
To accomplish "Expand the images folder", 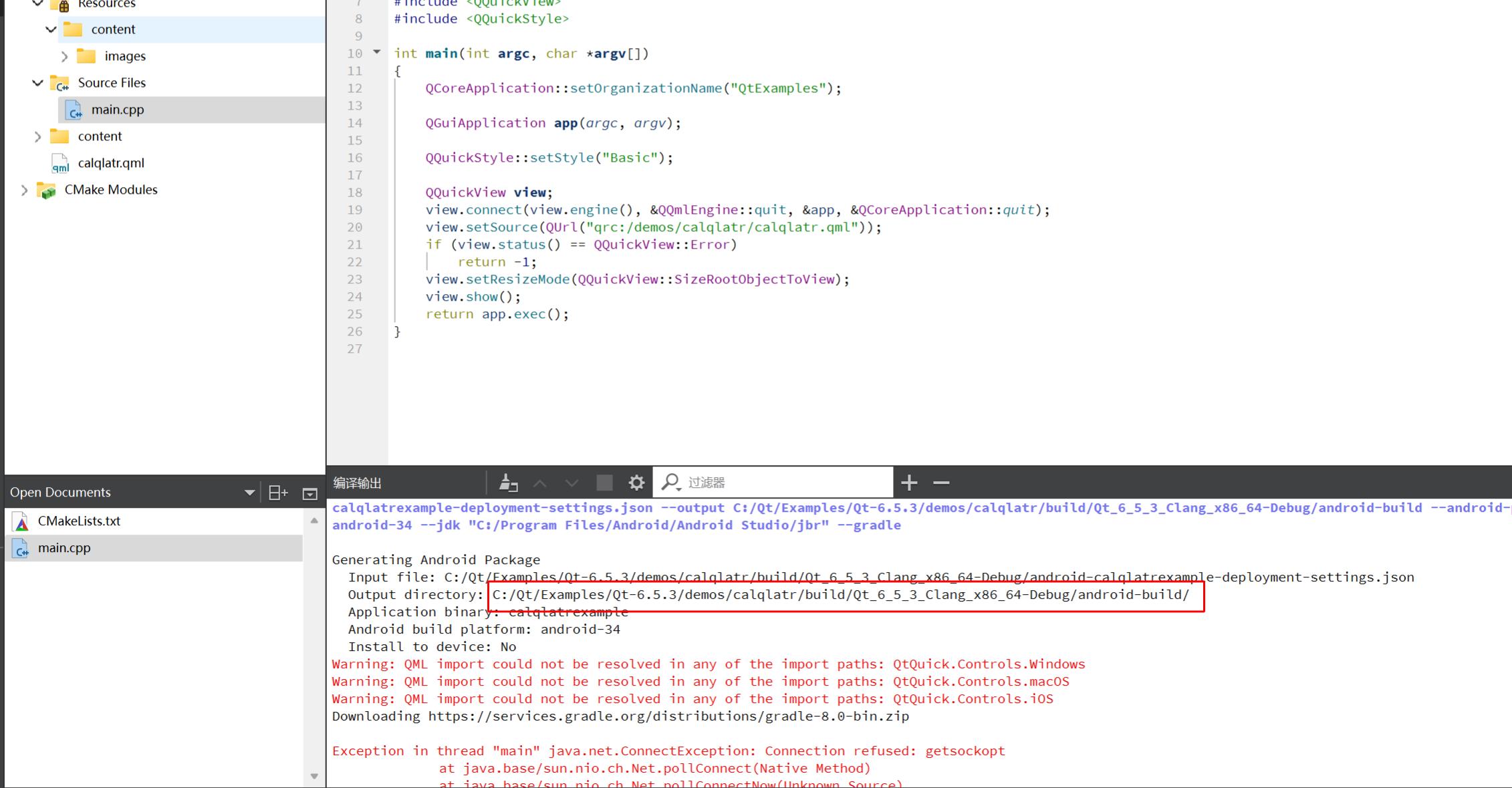I will [64, 56].
